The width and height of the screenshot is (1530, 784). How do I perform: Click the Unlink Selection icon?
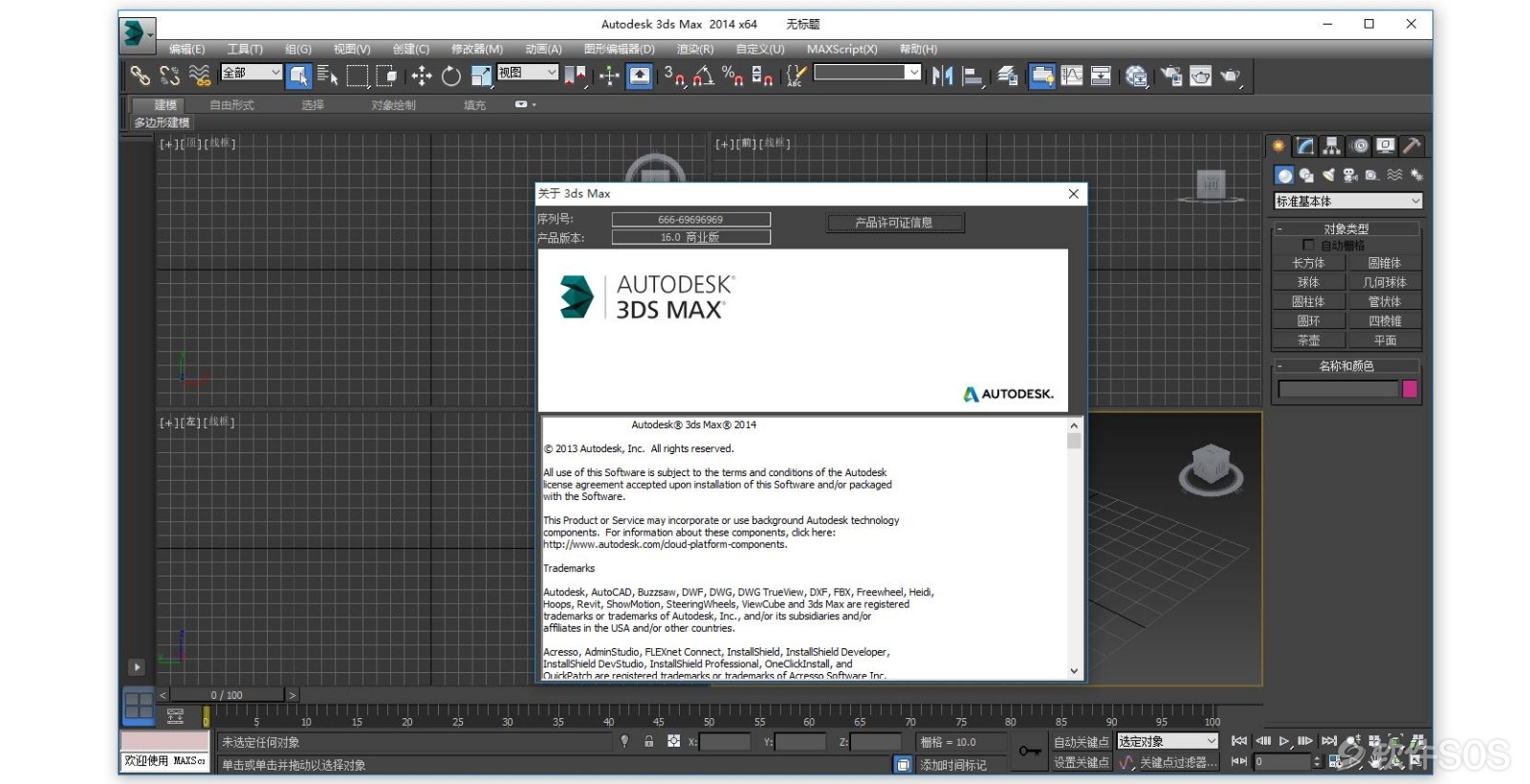pos(170,75)
